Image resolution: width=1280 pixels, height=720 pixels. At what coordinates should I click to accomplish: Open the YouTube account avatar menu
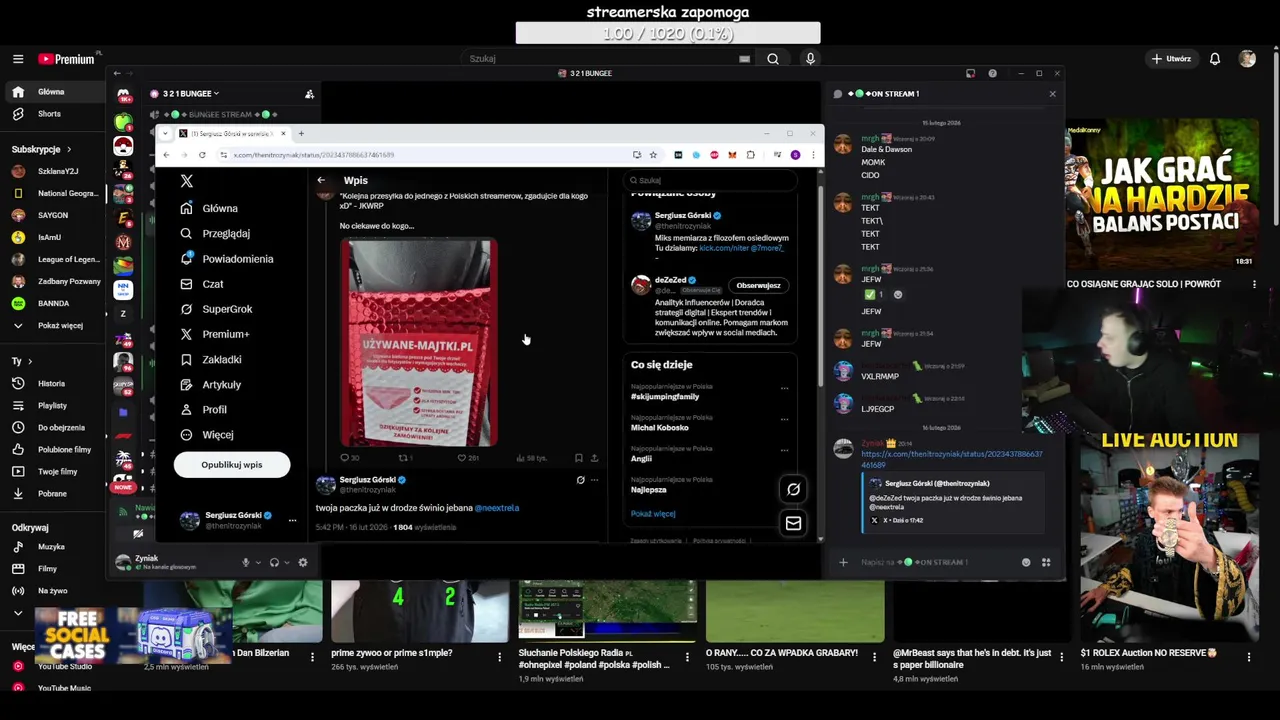click(x=1247, y=59)
